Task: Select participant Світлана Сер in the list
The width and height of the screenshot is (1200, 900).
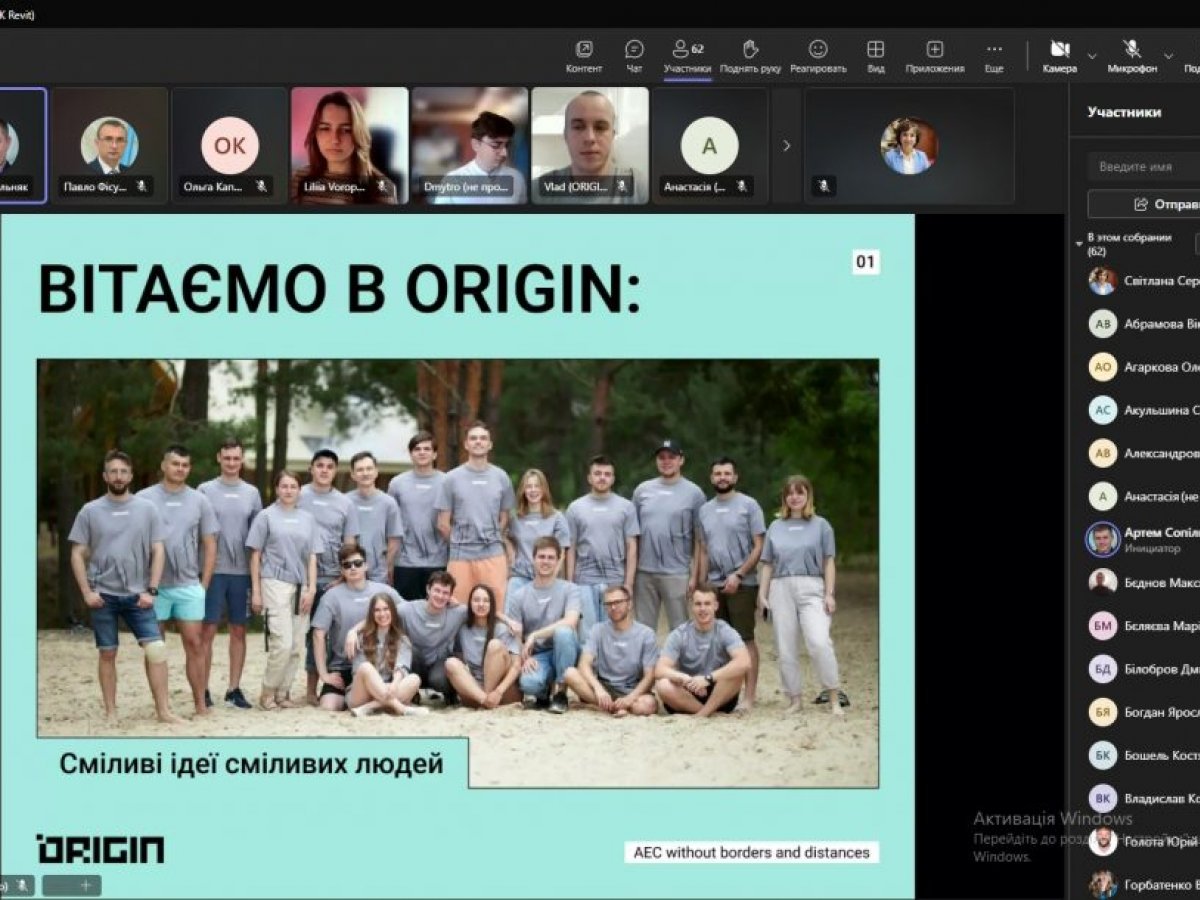Action: 1143,281
